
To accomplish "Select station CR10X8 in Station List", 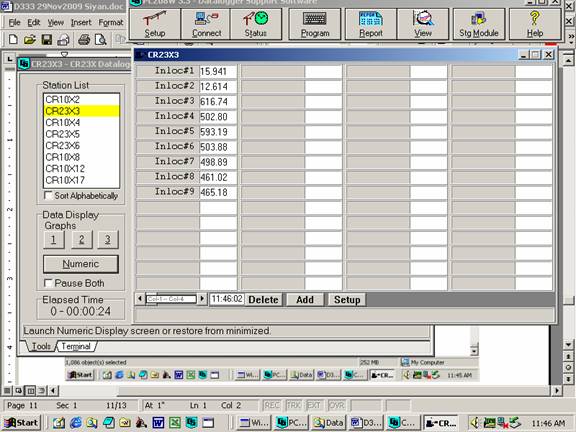I will point(81,157).
